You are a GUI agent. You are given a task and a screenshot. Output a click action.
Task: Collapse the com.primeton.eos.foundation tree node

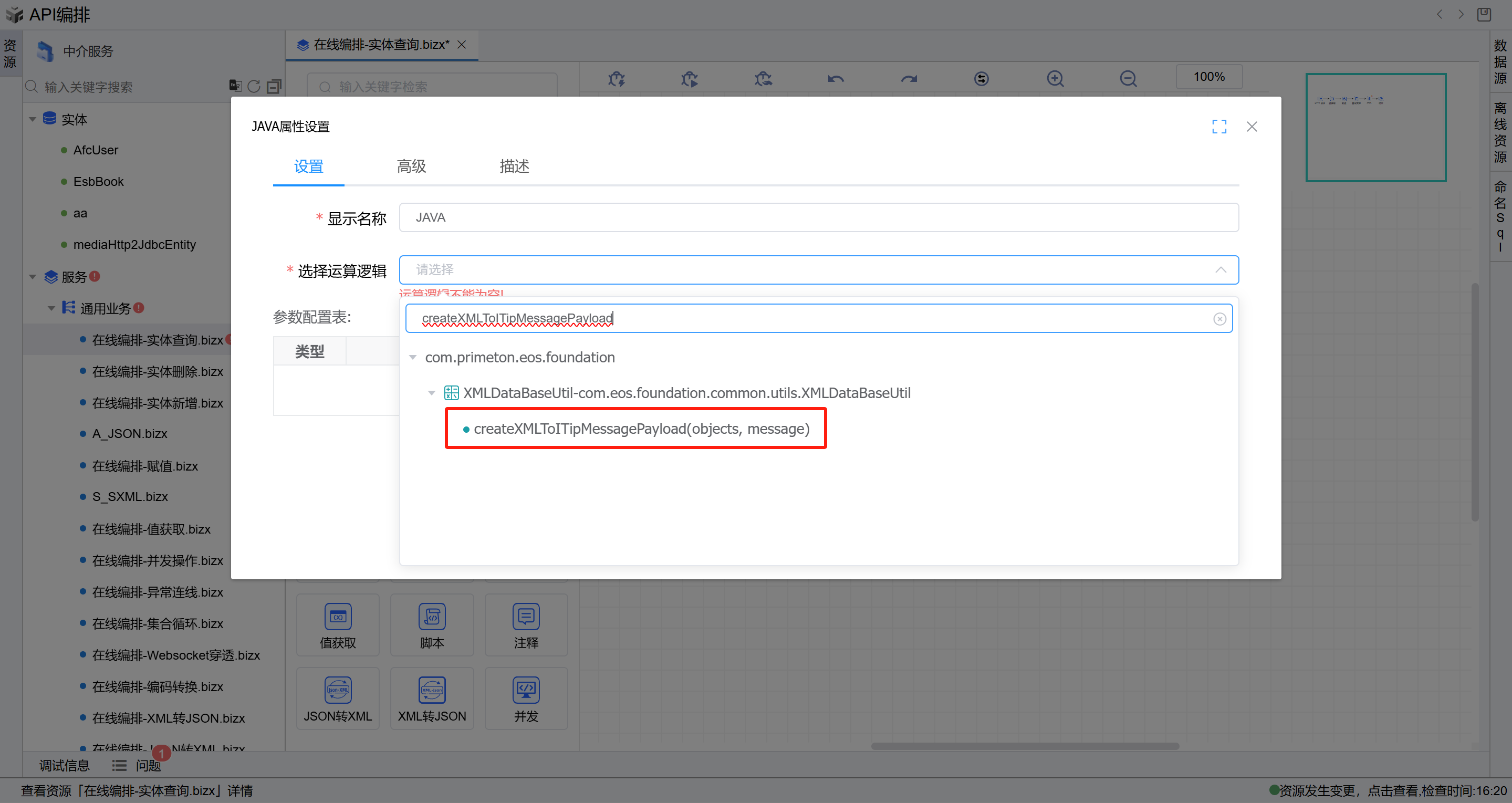tap(413, 358)
